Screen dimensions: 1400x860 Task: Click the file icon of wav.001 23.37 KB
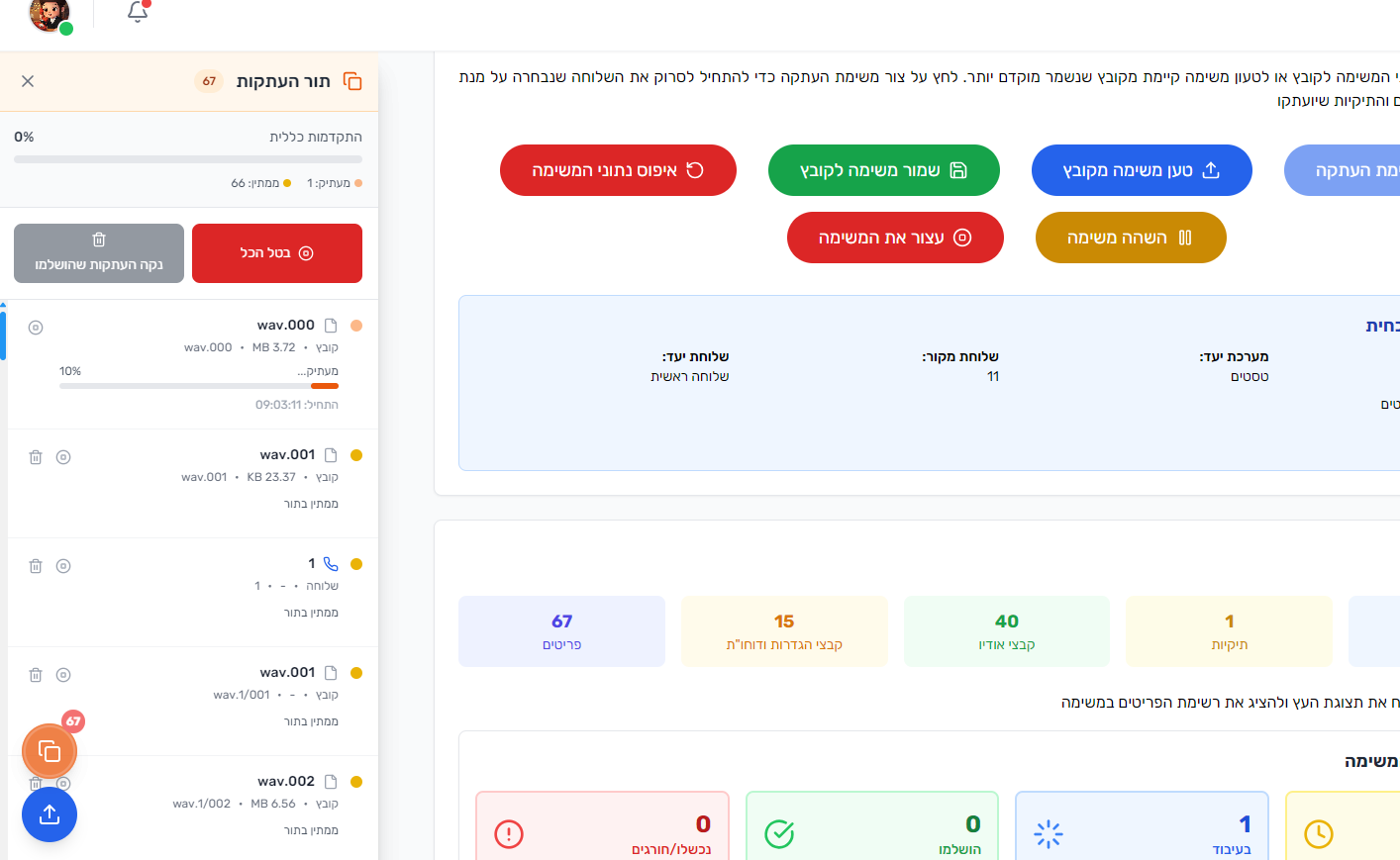click(x=331, y=455)
